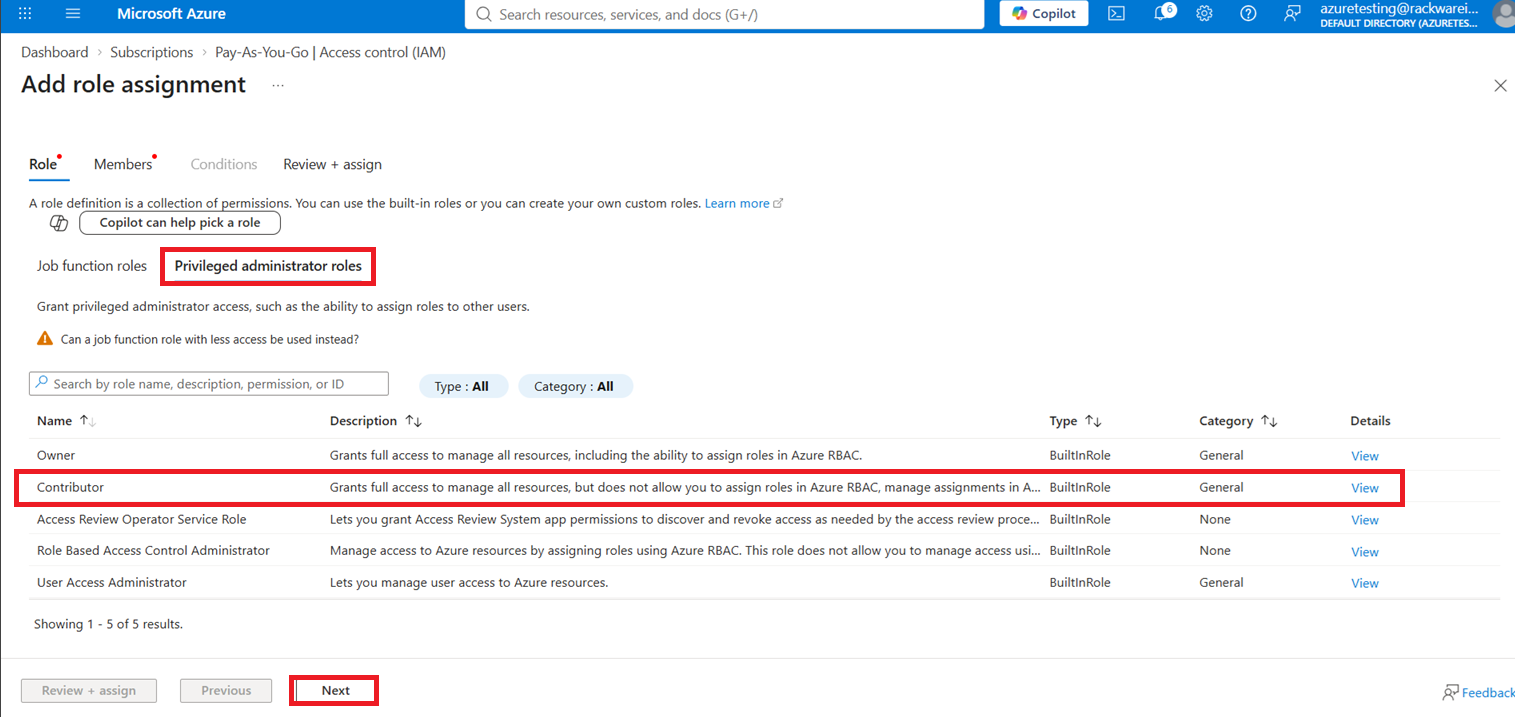Click the Next button
This screenshot has width=1515, height=717.
click(x=336, y=691)
